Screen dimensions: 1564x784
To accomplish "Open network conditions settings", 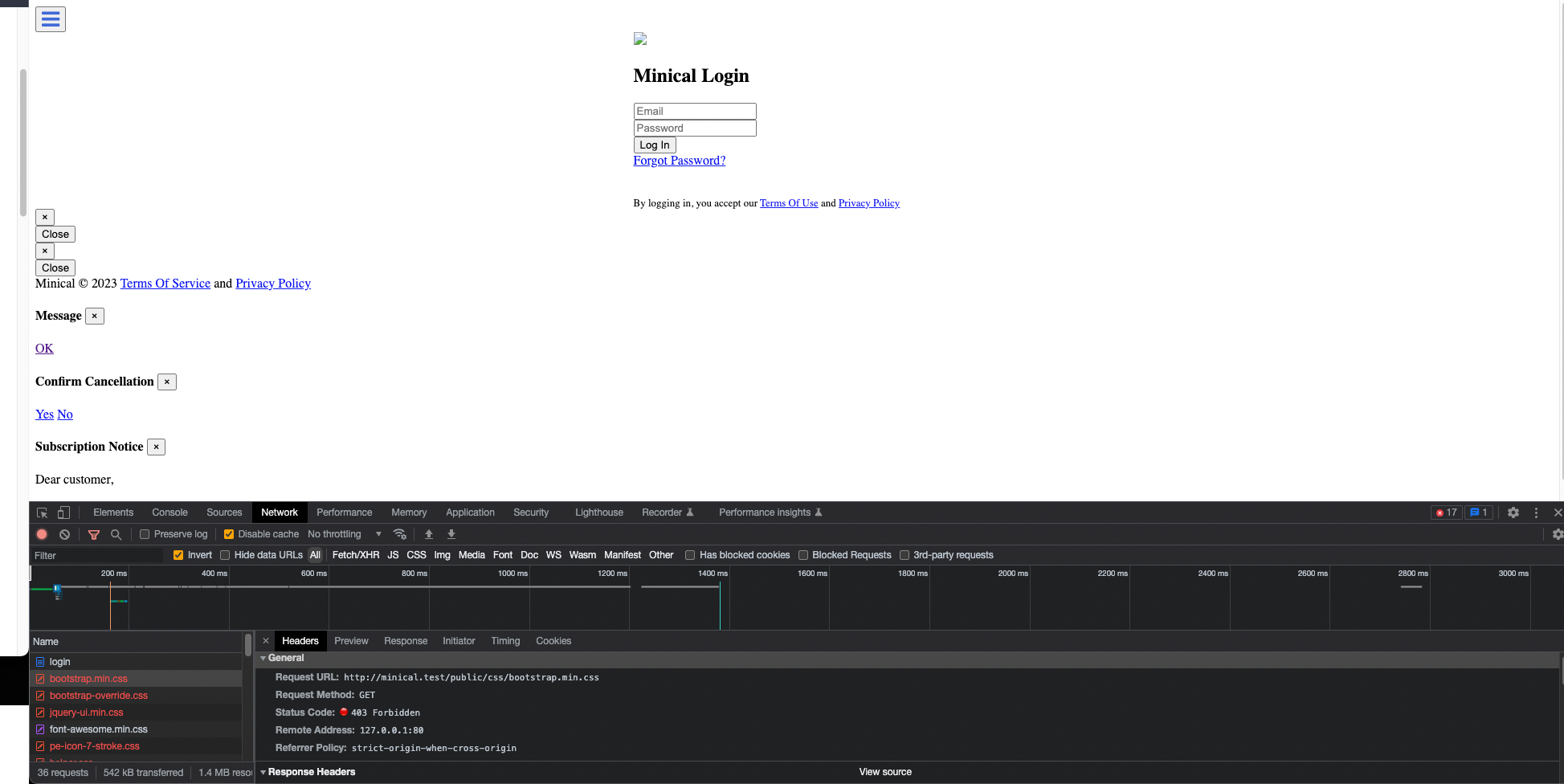I will (400, 534).
